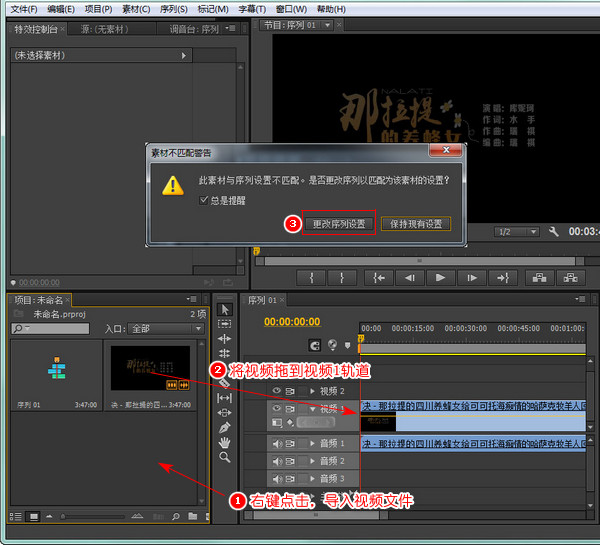This screenshot has height=545, width=600.
Task: Switch to the 调音台: 序列 tab
Action: 194,29
